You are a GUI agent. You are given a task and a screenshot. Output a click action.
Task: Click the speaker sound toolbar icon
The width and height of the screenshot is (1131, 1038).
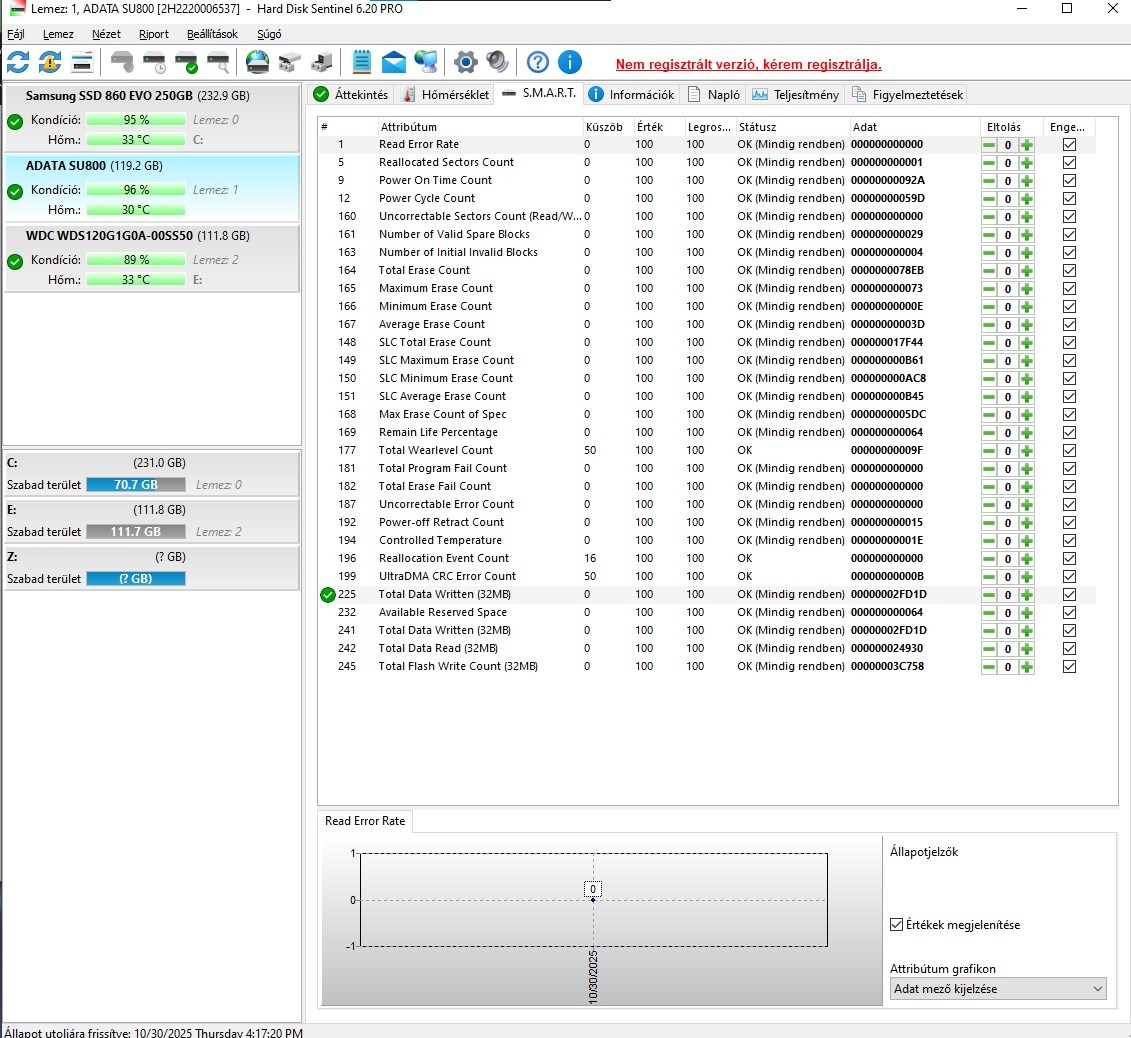click(x=497, y=63)
